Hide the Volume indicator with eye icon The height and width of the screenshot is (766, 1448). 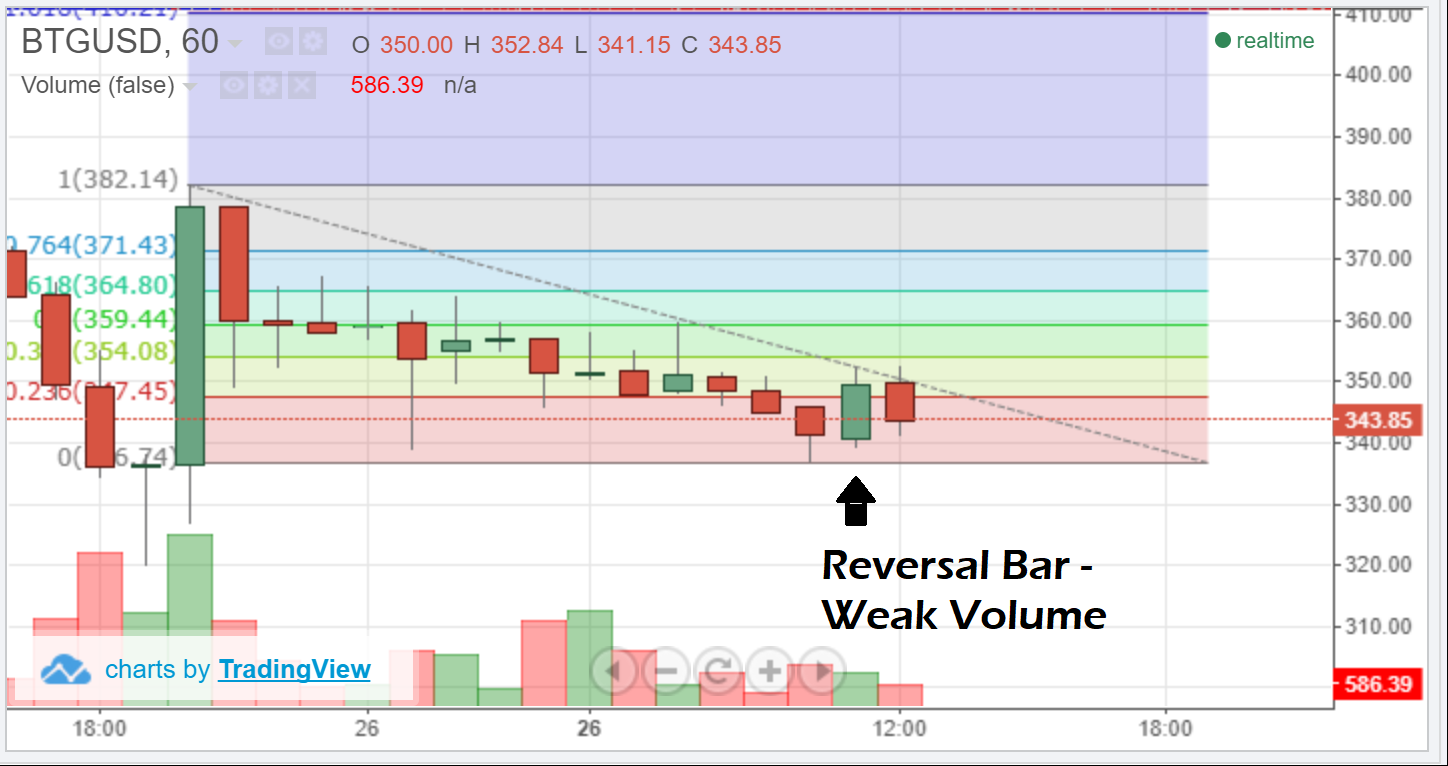(x=234, y=86)
